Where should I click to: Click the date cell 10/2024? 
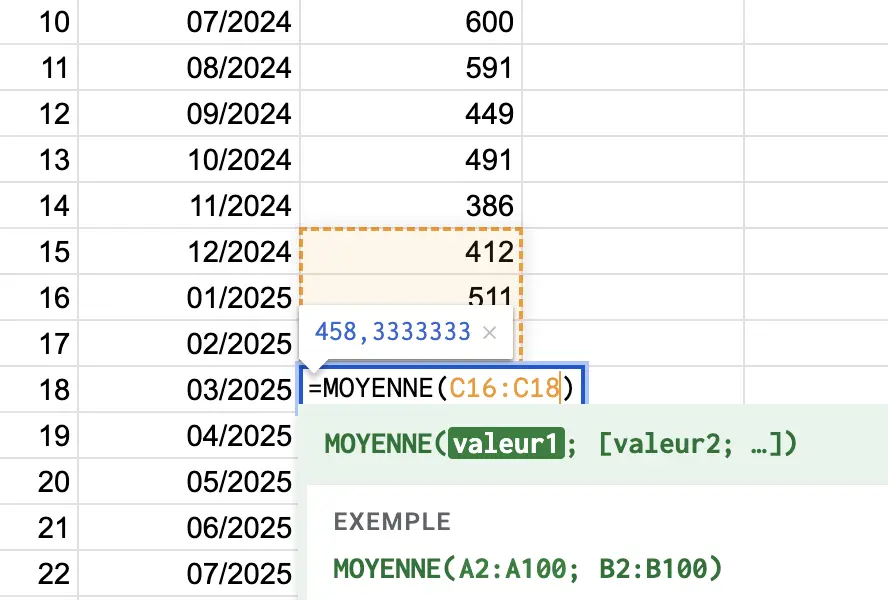(189, 159)
